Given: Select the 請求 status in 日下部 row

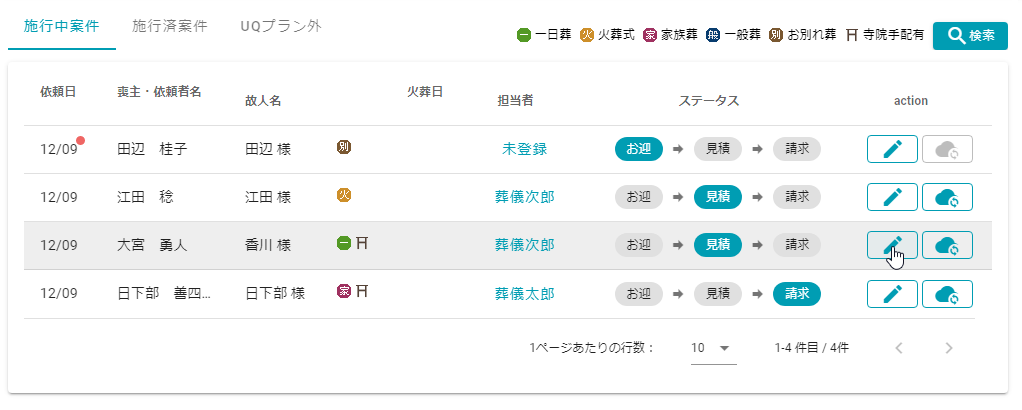Looking at the screenshot, I should point(797,293).
